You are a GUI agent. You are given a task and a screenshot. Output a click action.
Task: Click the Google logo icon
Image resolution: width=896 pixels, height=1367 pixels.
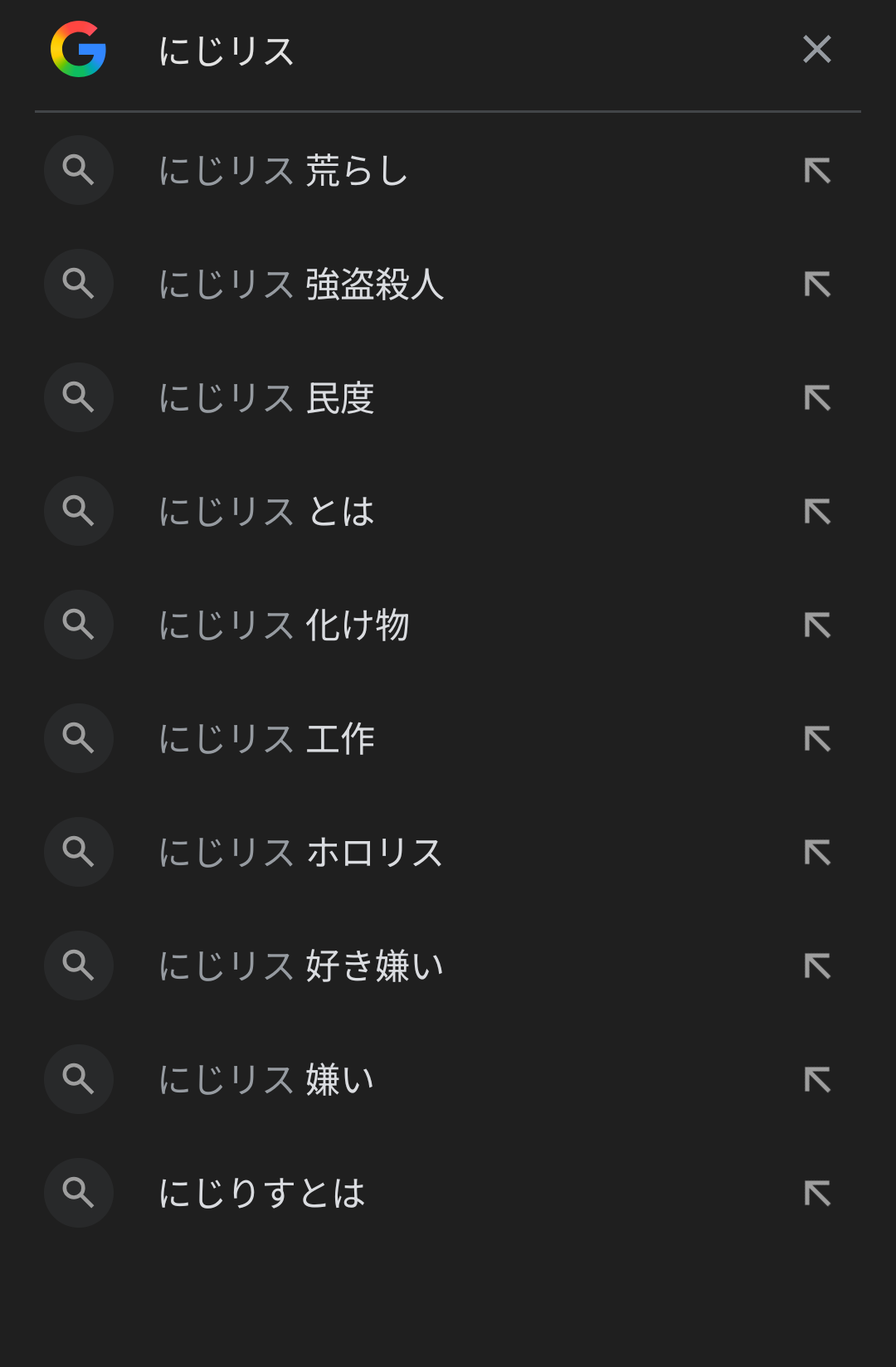(78, 50)
